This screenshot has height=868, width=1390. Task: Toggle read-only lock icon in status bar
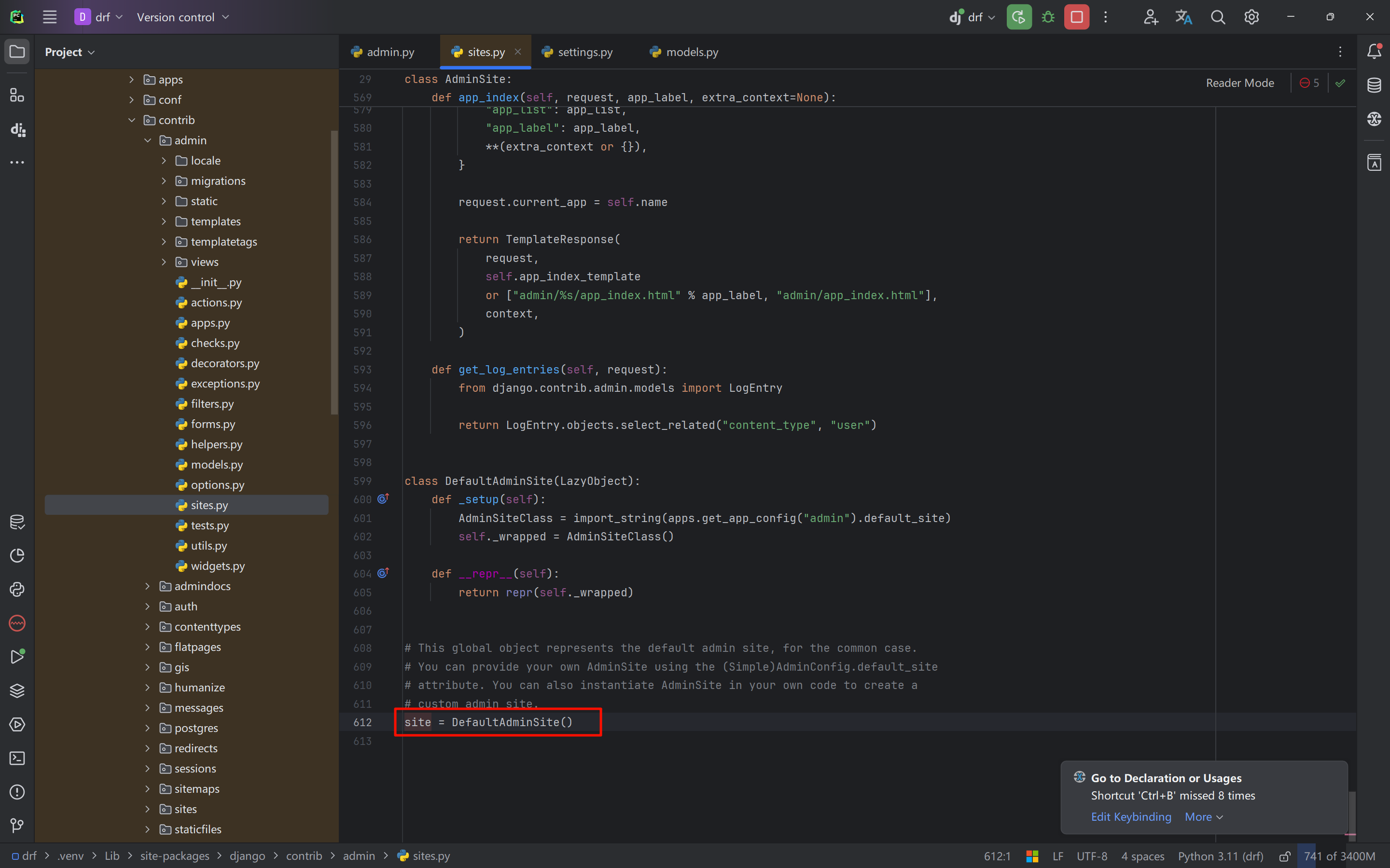[1285, 856]
